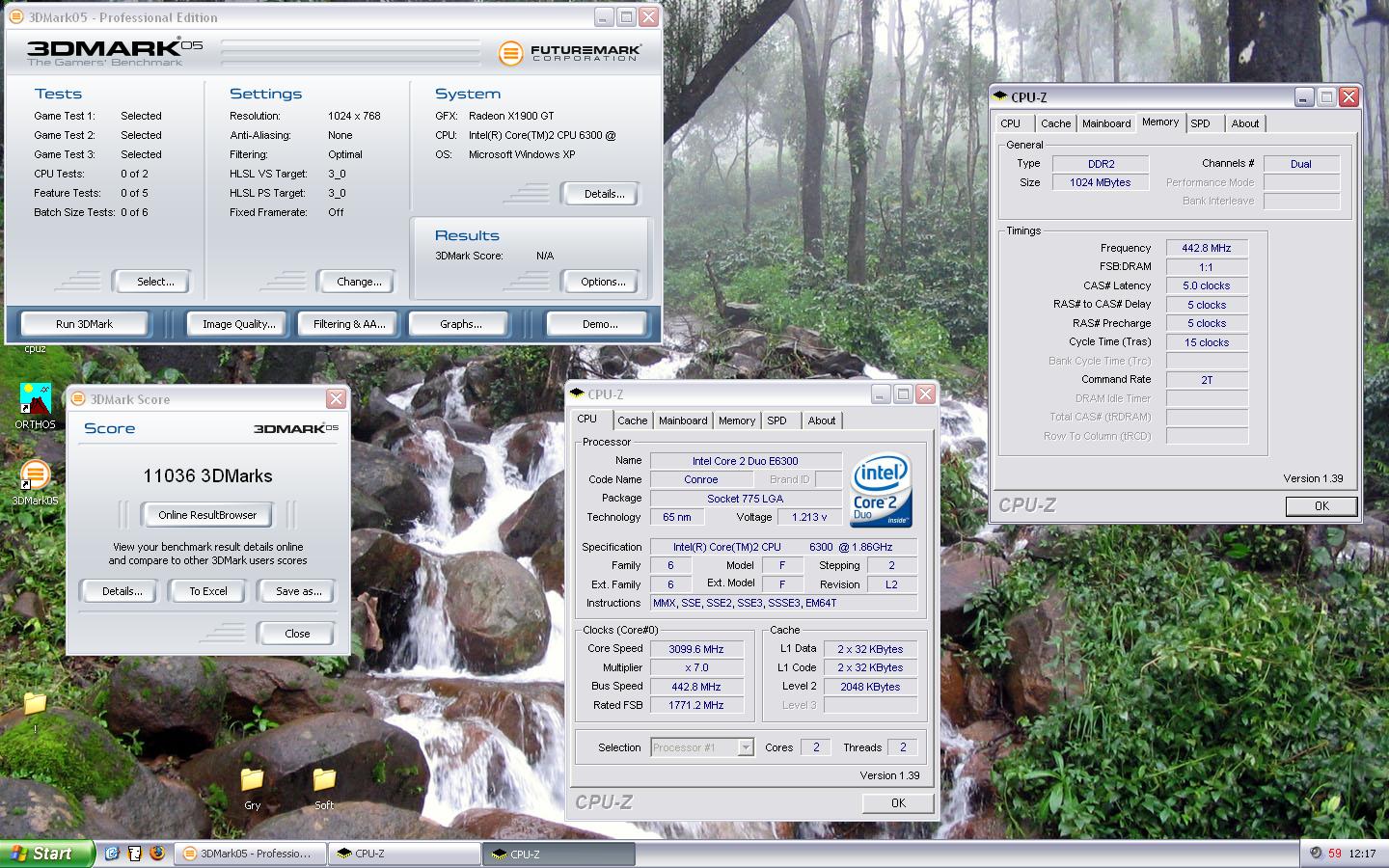Screen dimensions: 1389x868
Task: Start the Demo in 3DMark05
Action: point(600,324)
